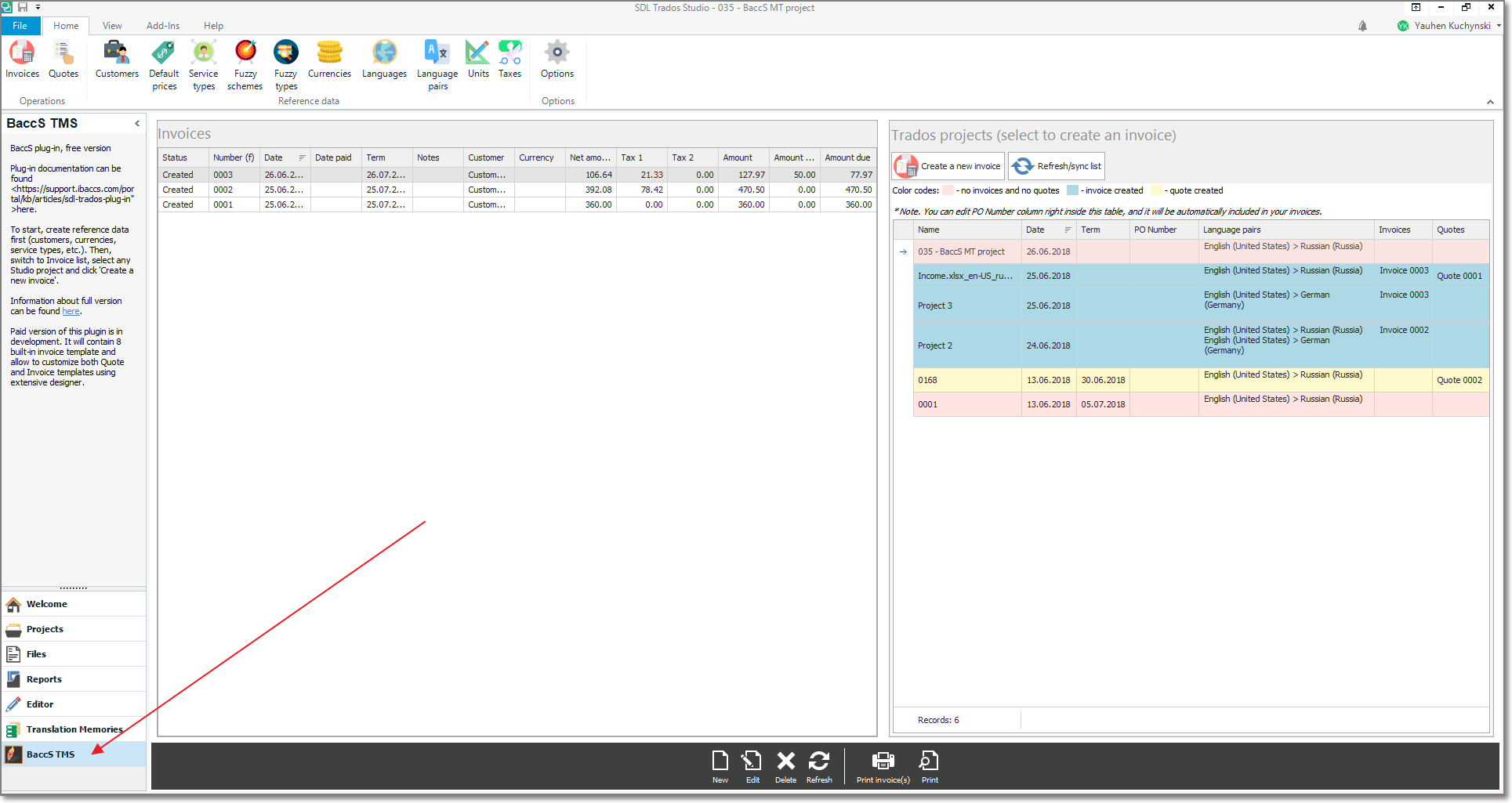This screenshot has width=1512, height=803.
Task: Open notifications bell icon
Action: pyautogui.click(x=1362, y=26)
